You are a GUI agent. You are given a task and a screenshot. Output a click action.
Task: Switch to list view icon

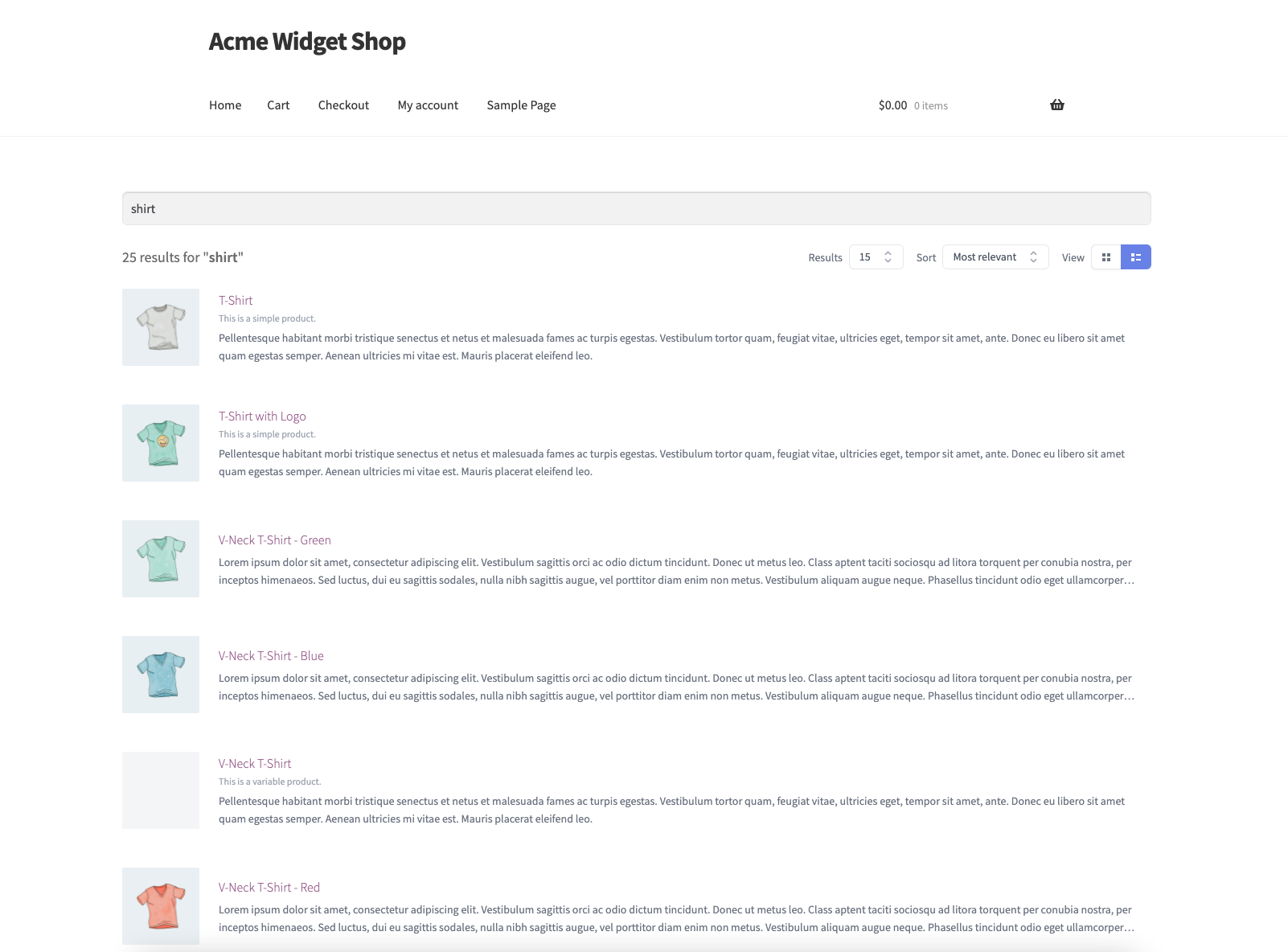click(1136, 257)
